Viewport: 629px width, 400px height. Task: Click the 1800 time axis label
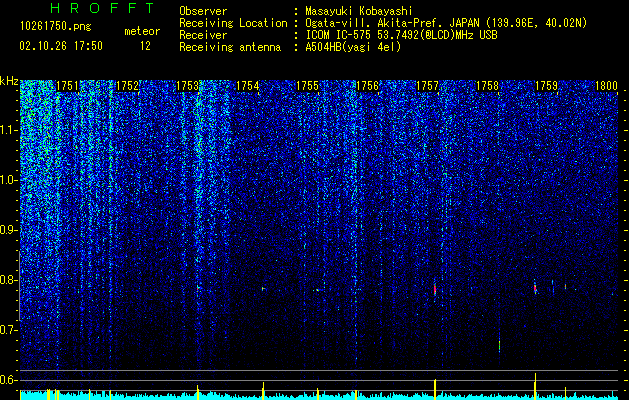point(606,86)
